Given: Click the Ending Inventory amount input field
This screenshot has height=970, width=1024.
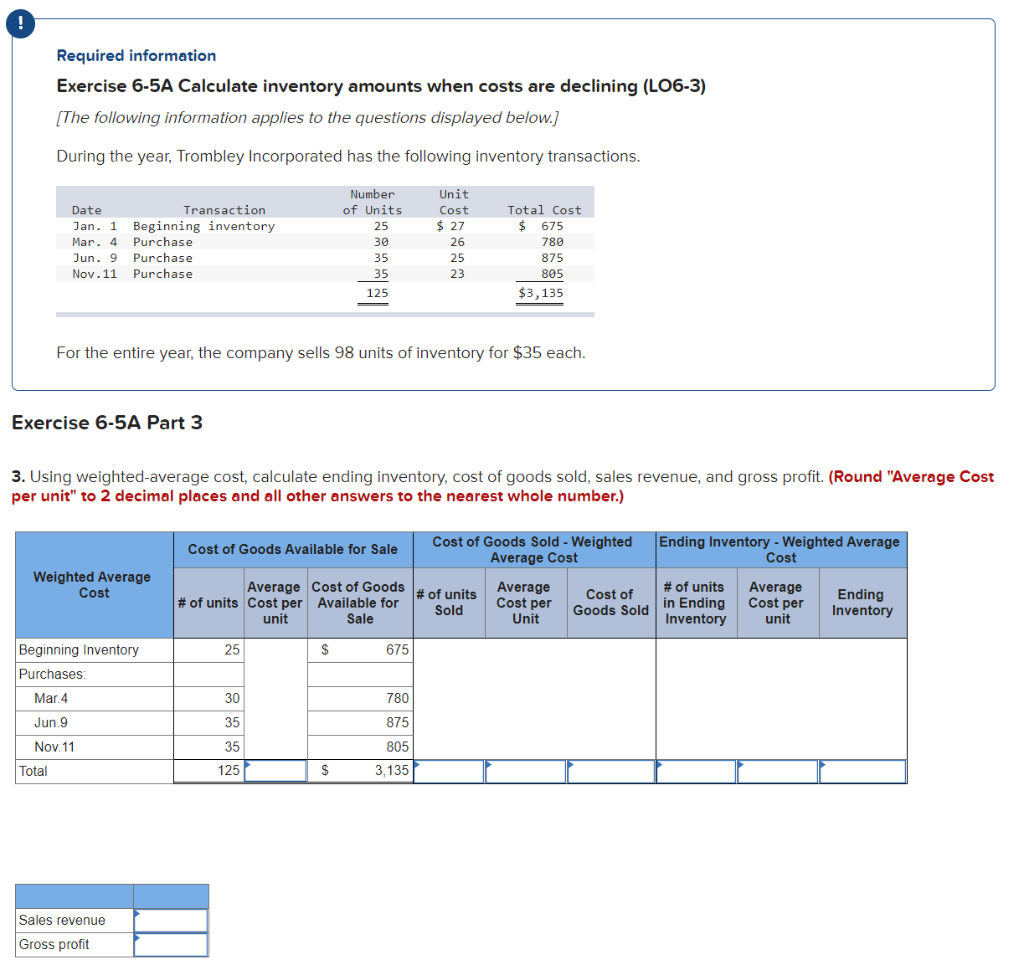Looking at the screenshot, I should click(862, 771).
